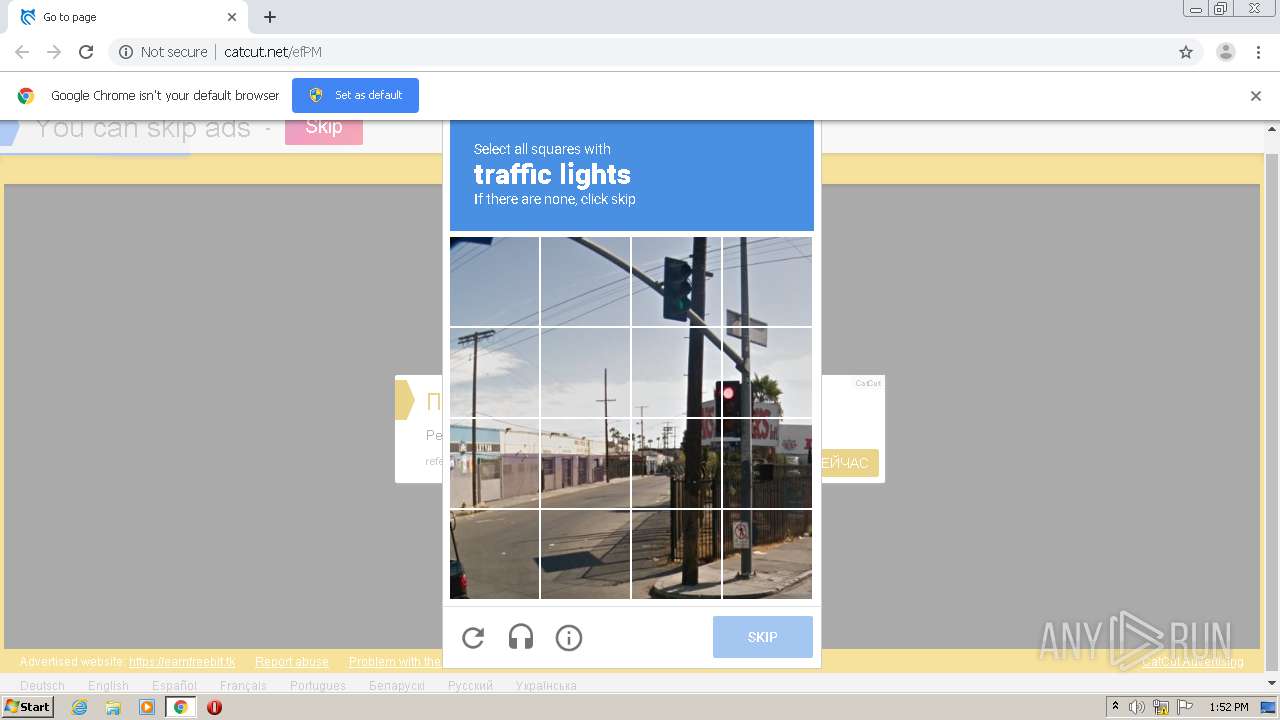The image size is (1280, 720).
Task: Click Chrome taskbar button
Action: tap(181, 707)
